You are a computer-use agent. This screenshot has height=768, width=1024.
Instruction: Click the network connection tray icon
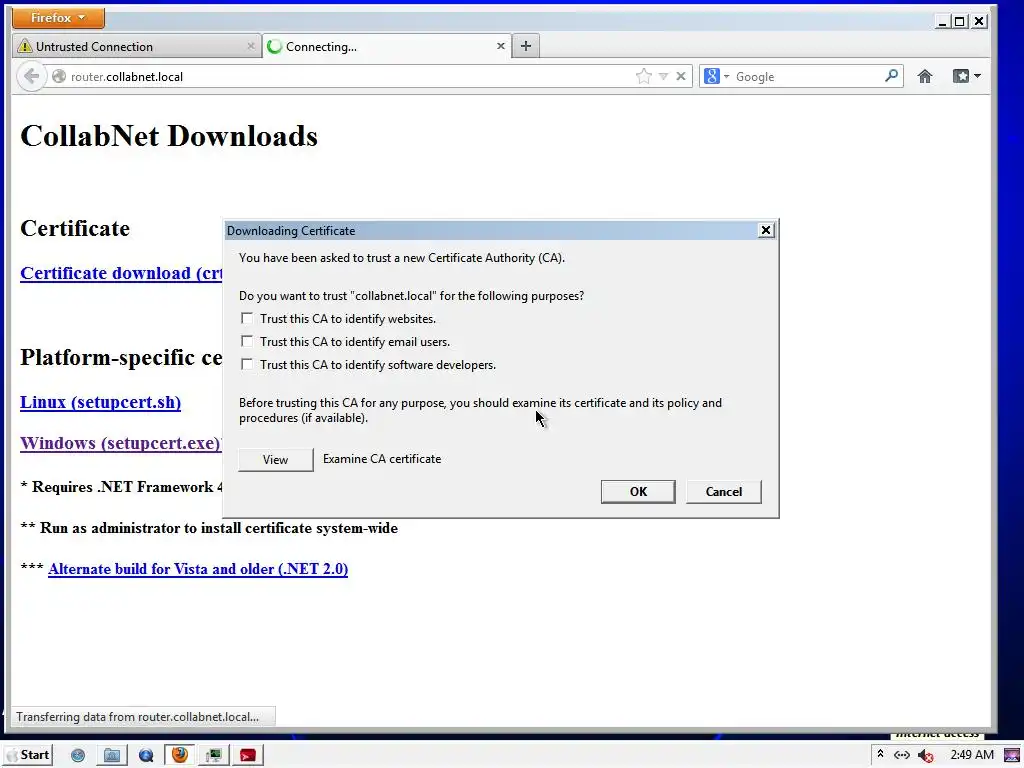[x=902, y=755]
